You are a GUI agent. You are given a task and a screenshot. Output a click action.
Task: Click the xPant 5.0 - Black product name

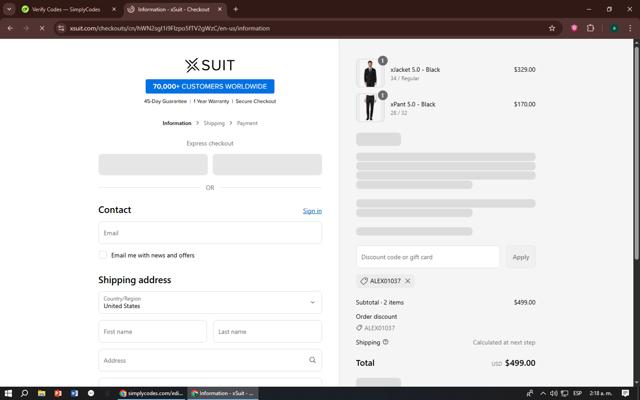(x=413, y=104)
